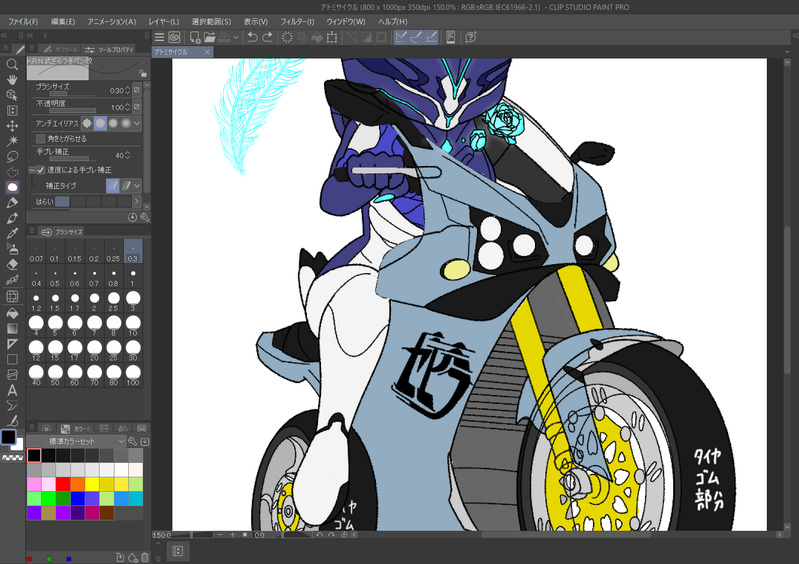799x564 pixels.
Task: Click the Scale/Rotate transform icon
Action: point(332,37)
